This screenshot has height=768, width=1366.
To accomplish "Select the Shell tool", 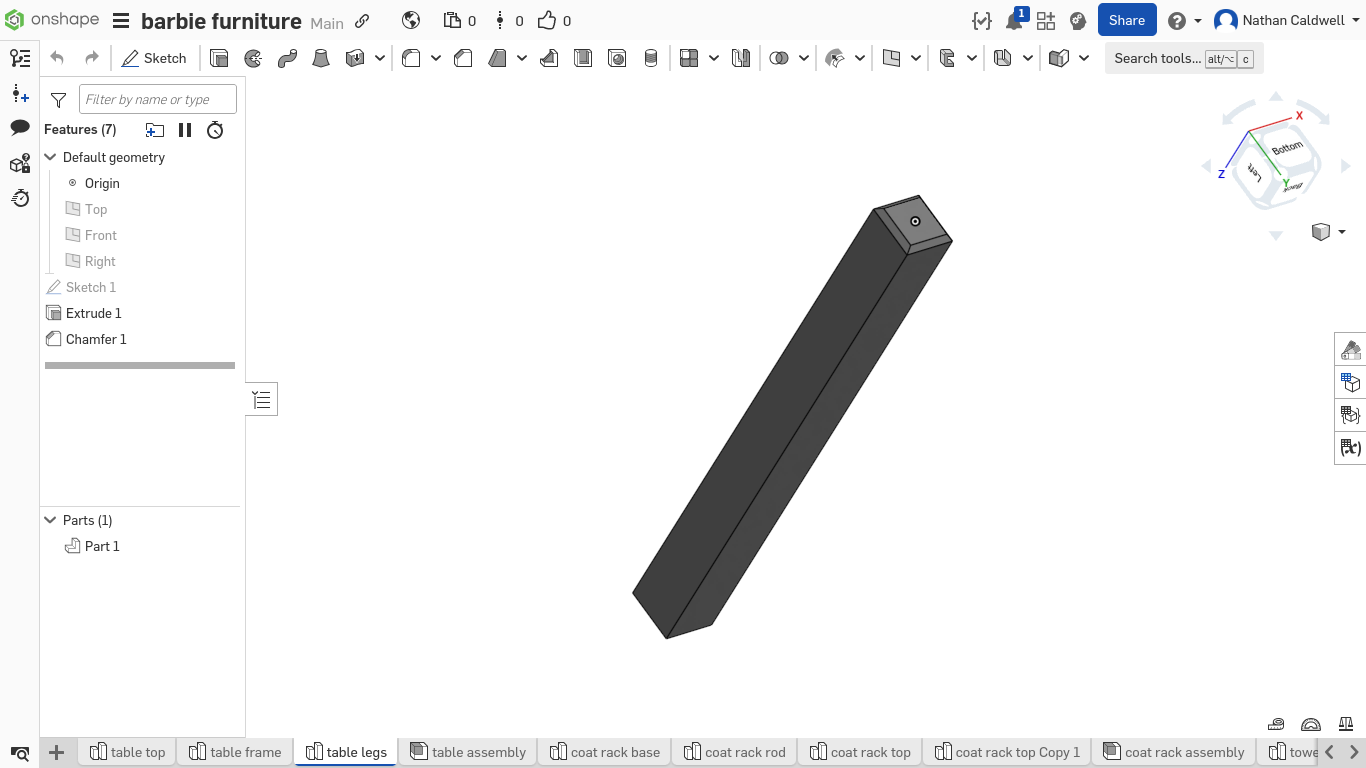I will 583,58.
